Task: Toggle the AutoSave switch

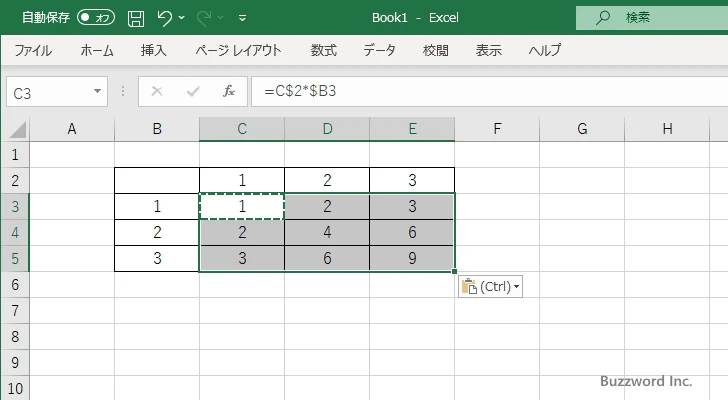Action: [96, 18]
